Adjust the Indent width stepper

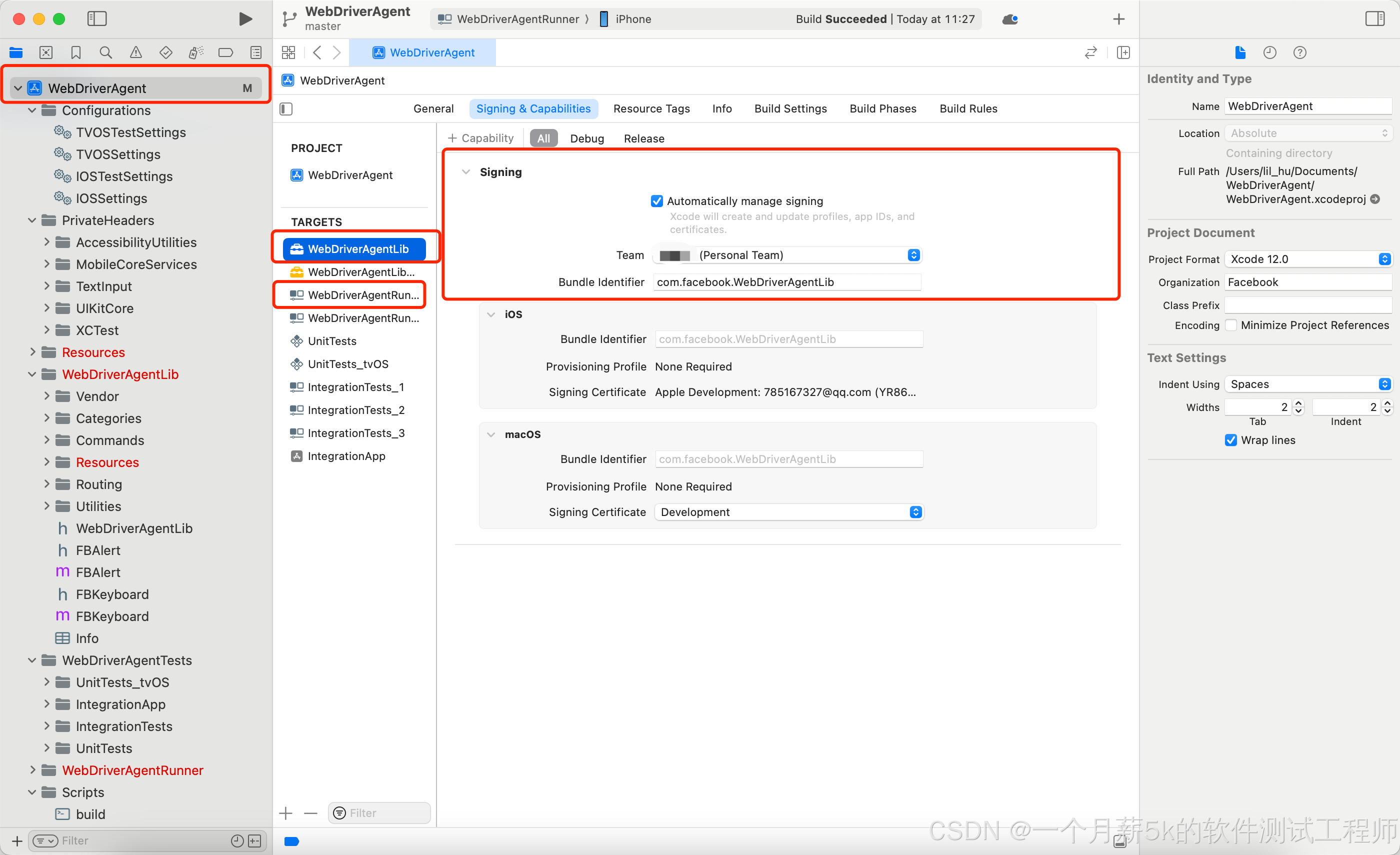(x=1387, y=407)
